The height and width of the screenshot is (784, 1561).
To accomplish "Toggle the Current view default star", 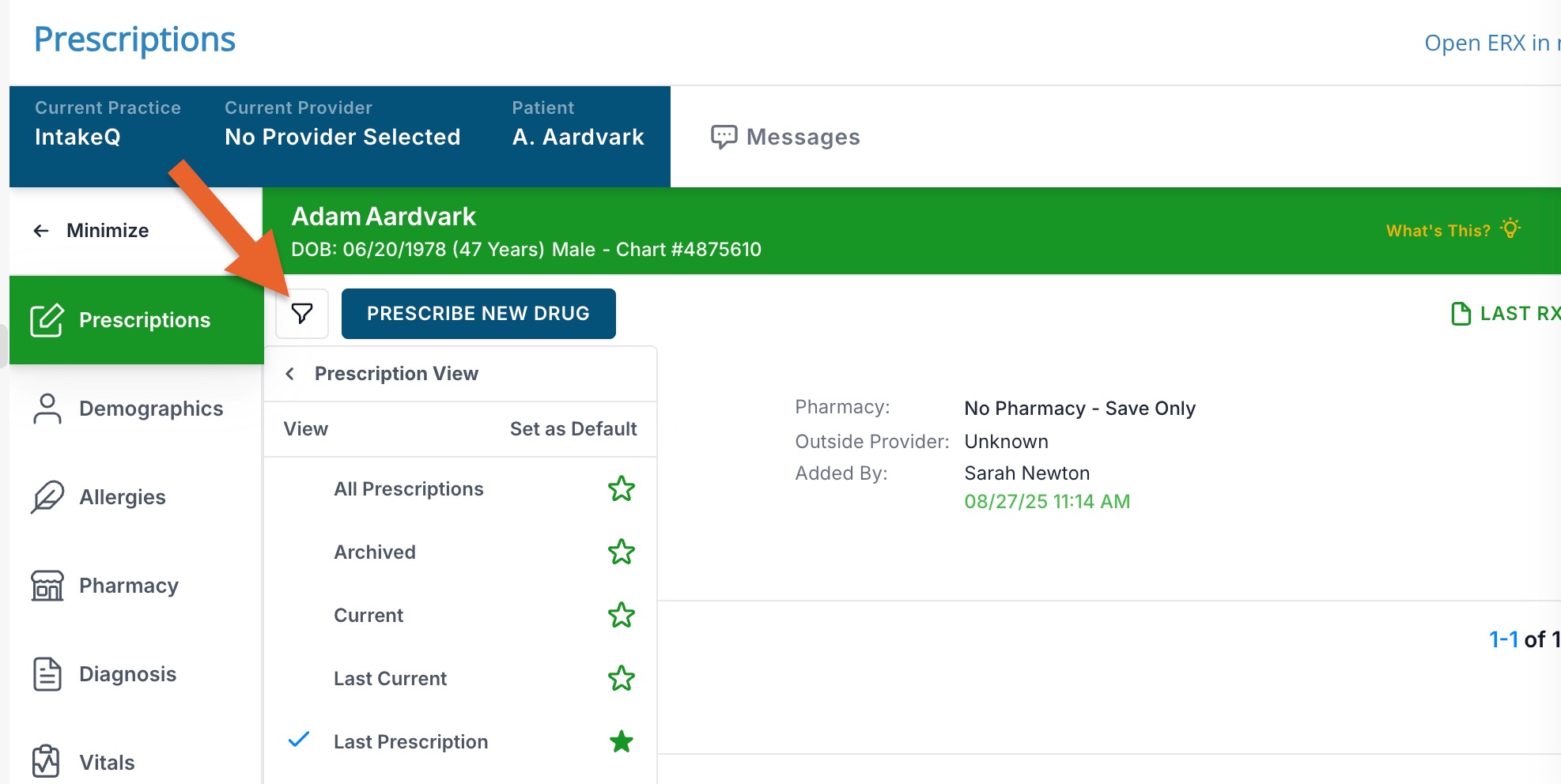I will pos(622,616).
